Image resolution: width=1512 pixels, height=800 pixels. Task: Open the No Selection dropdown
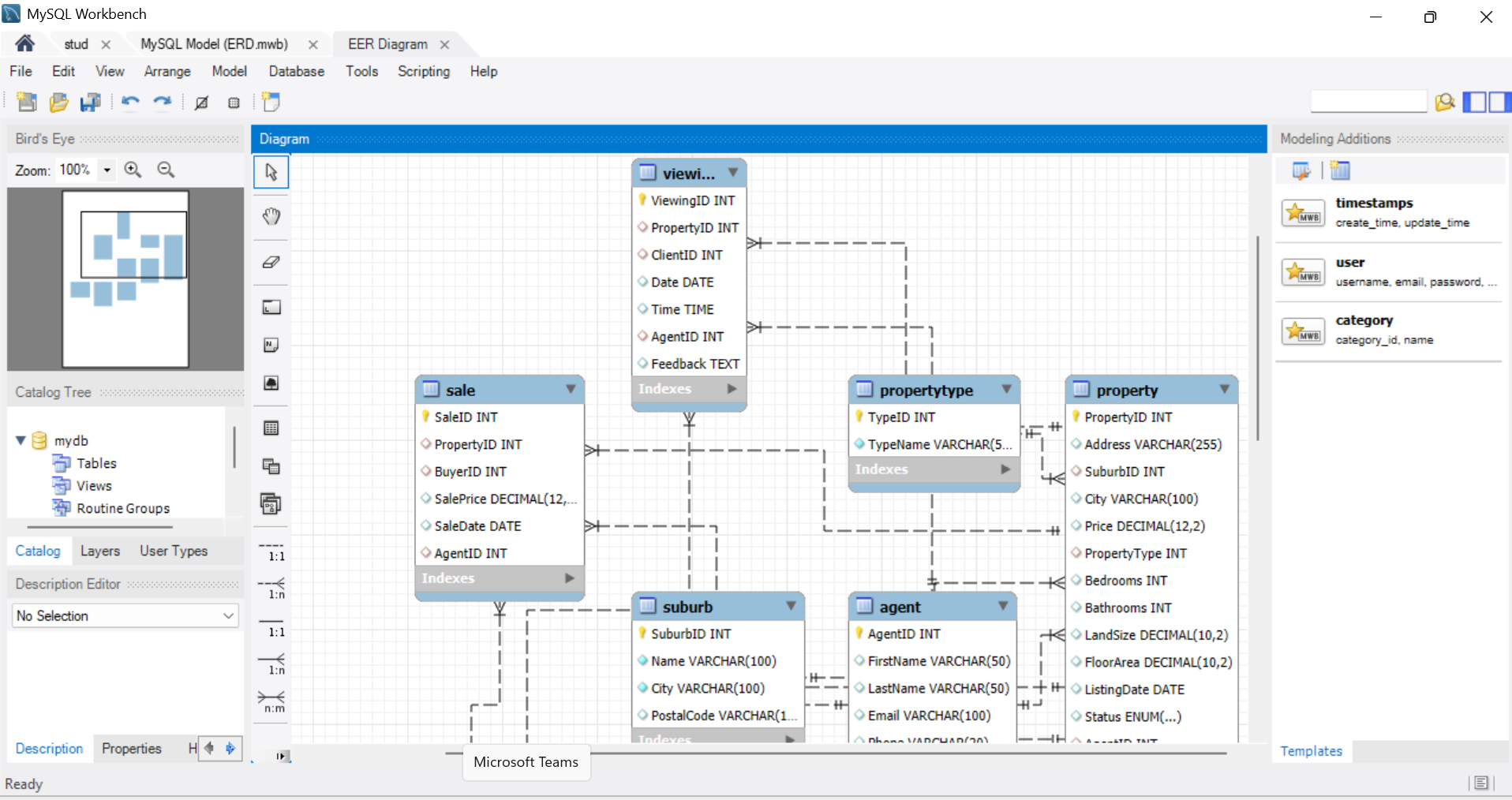tap(228, 615)
